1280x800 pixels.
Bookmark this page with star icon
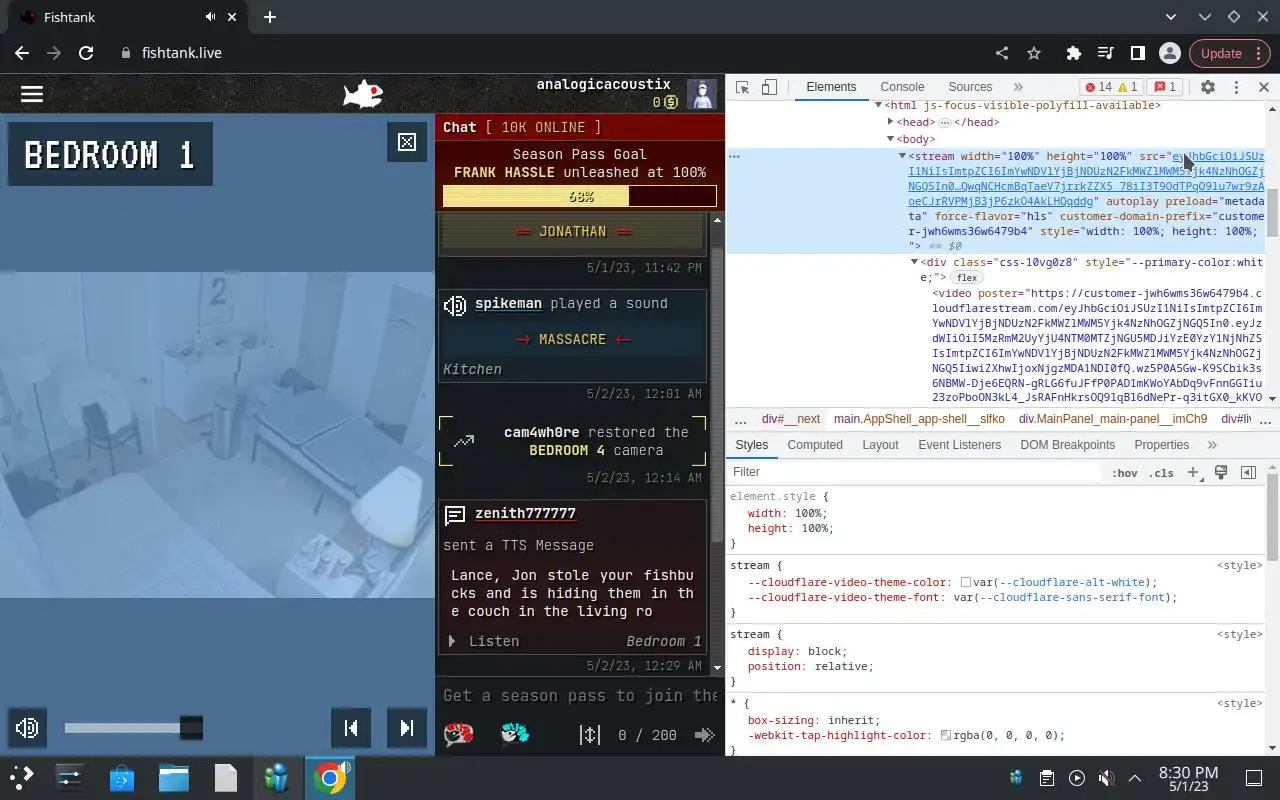tap(1034, 53)
